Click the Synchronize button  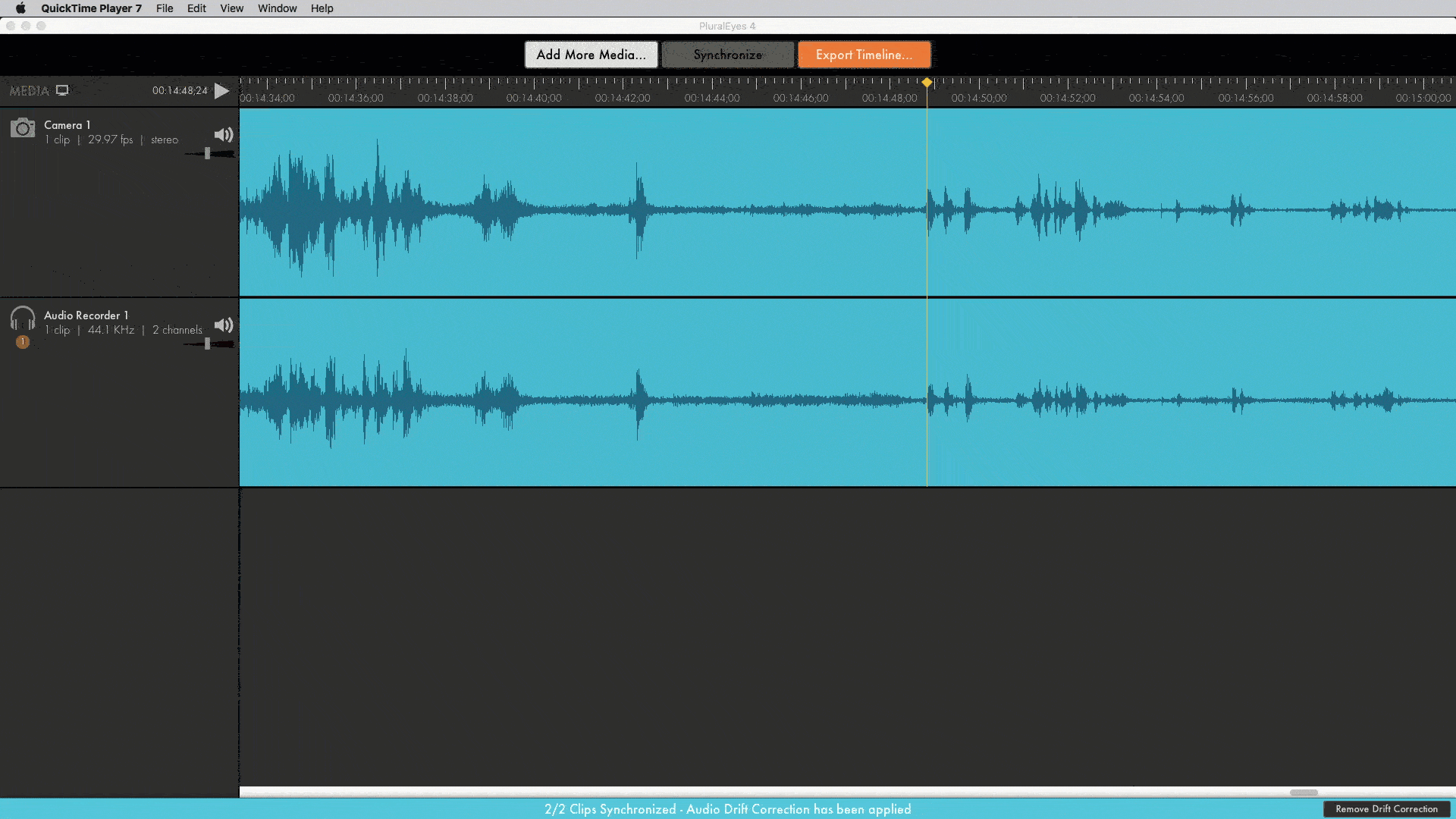727,55
